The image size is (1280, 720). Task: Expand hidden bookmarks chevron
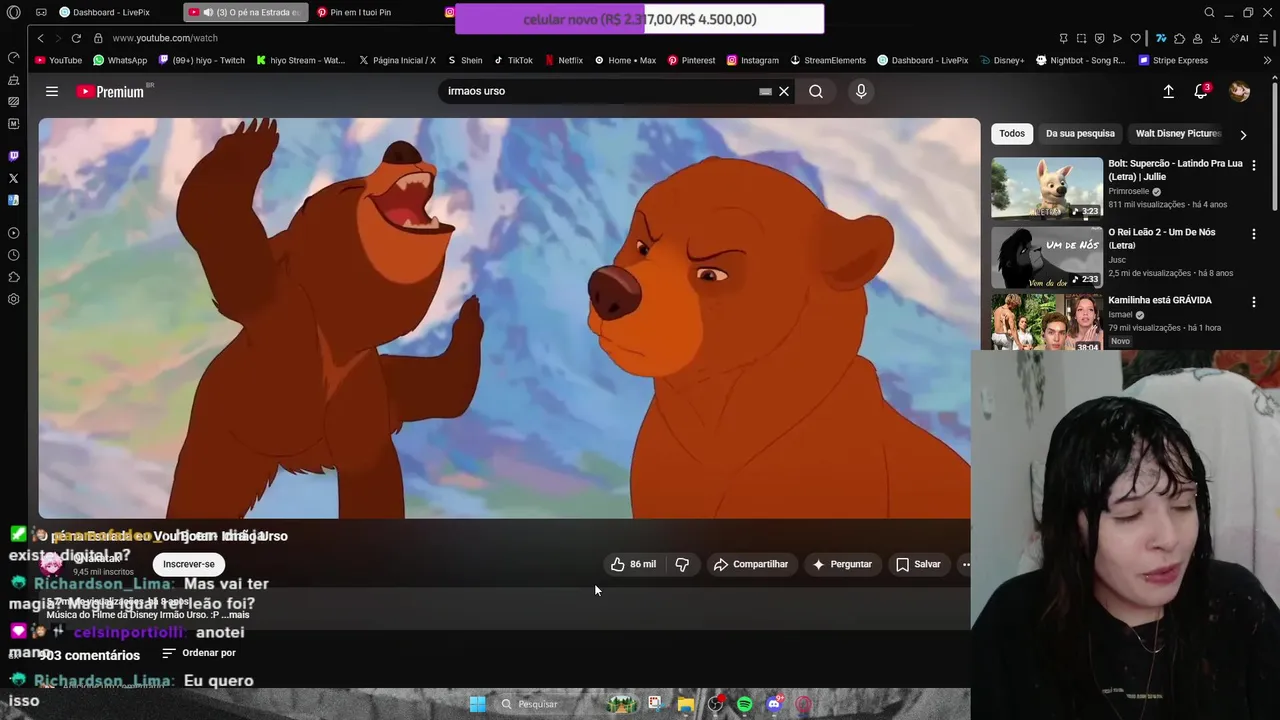coord(1267,60)
